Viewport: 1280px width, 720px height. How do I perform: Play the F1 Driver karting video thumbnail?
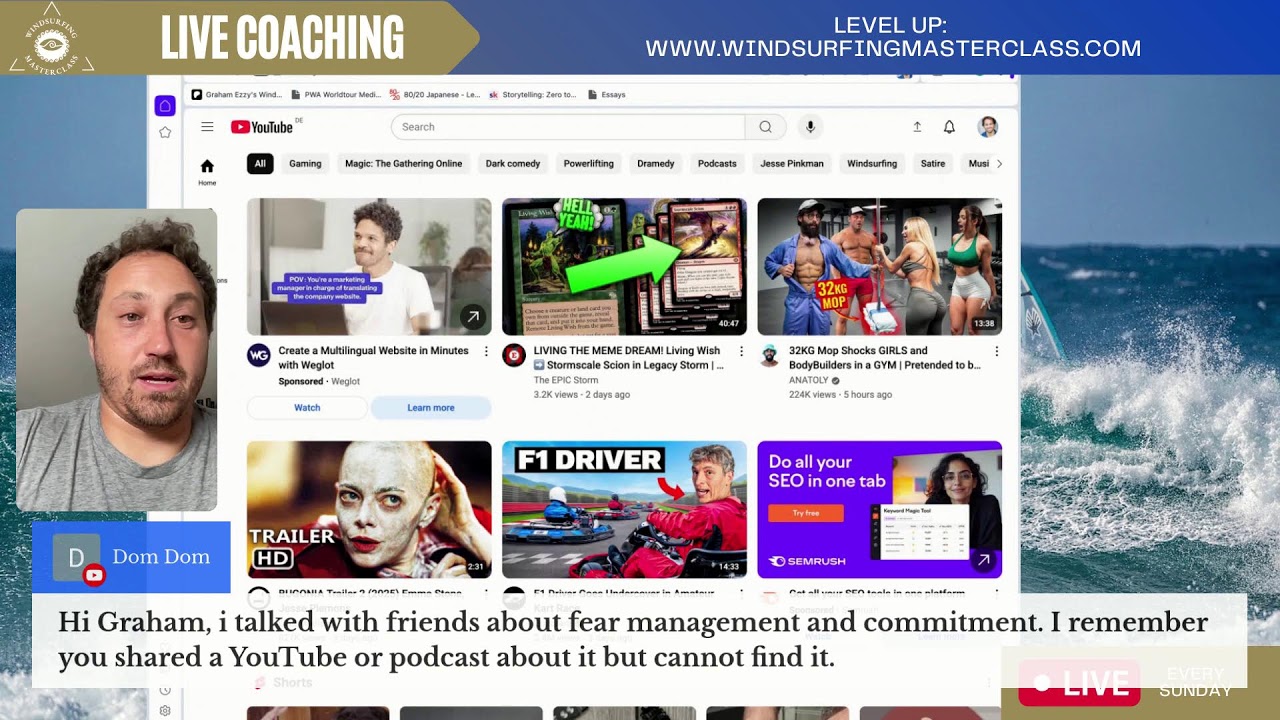[624, 509]
